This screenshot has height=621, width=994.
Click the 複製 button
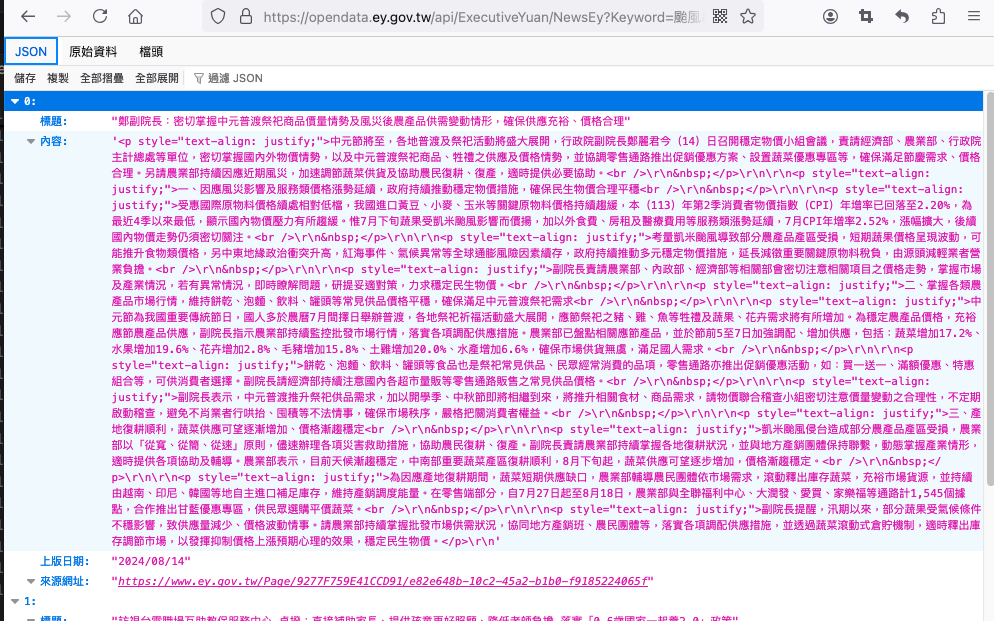tap(58, 78)
